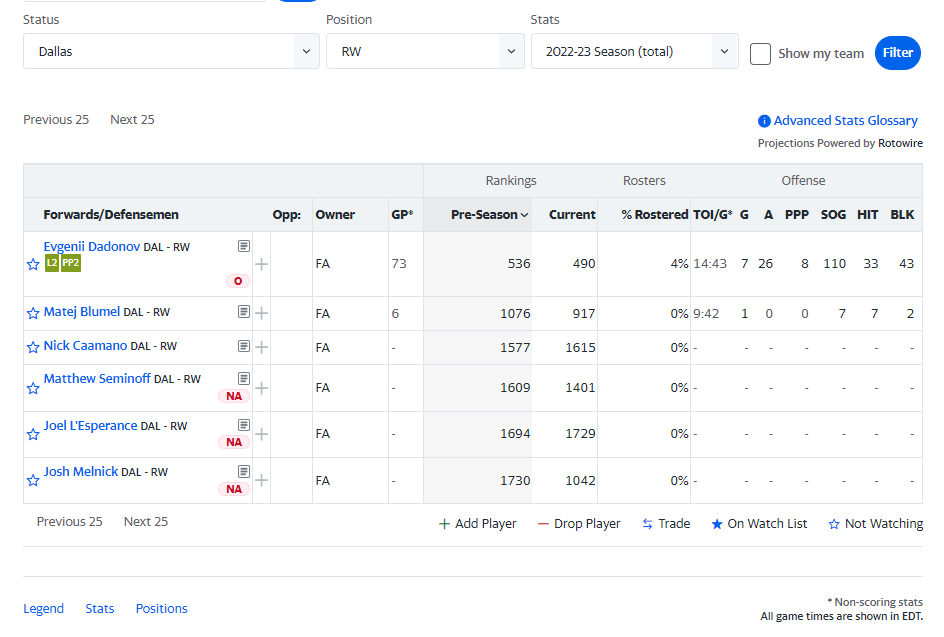Toggle watch star for Josh Melnick
The height and width of the screenshot is (637, 944).
[33, 480]
